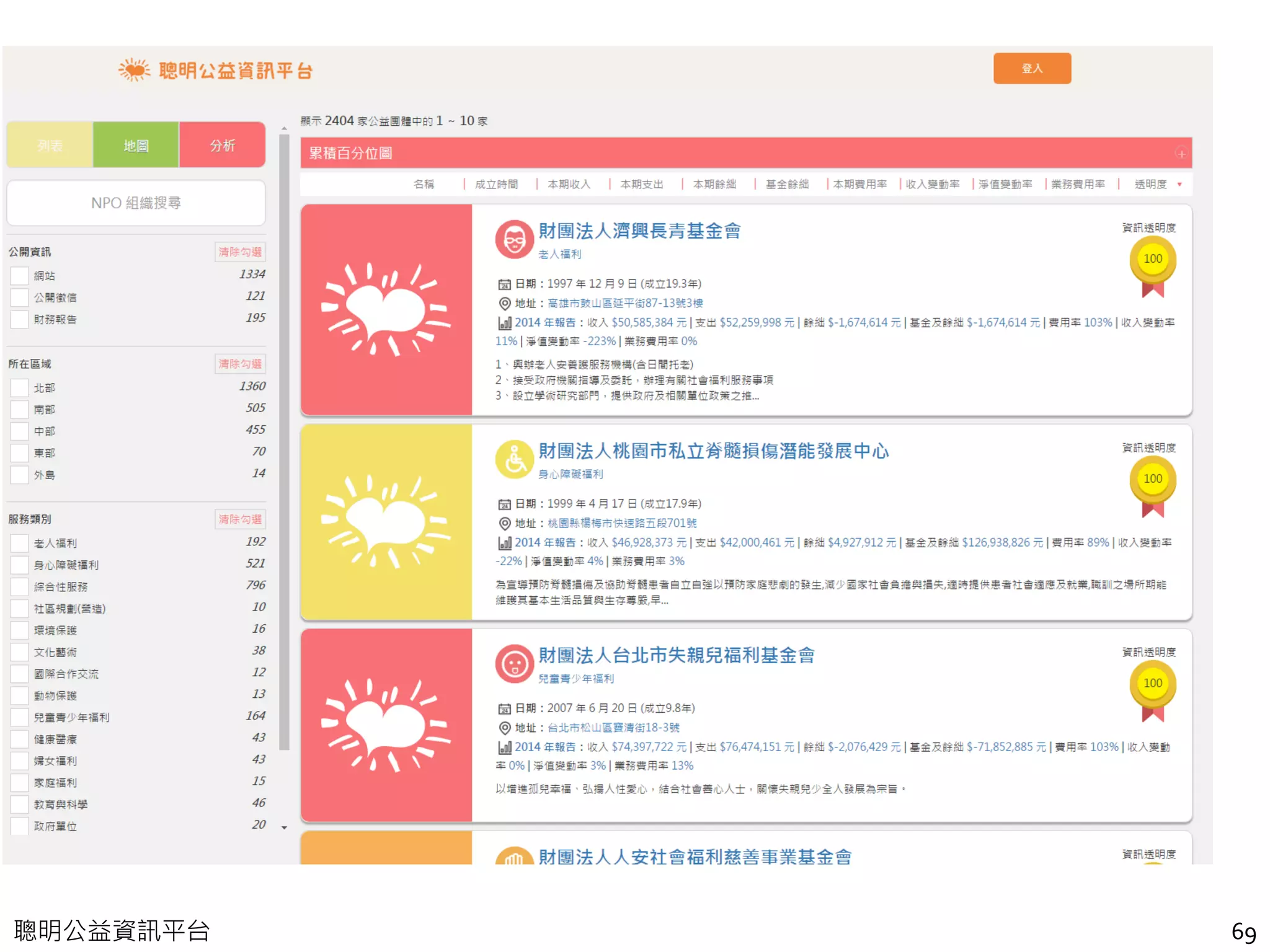Screen dimensions: 1270x952
Task: Click the 身心障礙福利 tag under 脊髓損傷潛能發展中心
Action: (571, 475)
